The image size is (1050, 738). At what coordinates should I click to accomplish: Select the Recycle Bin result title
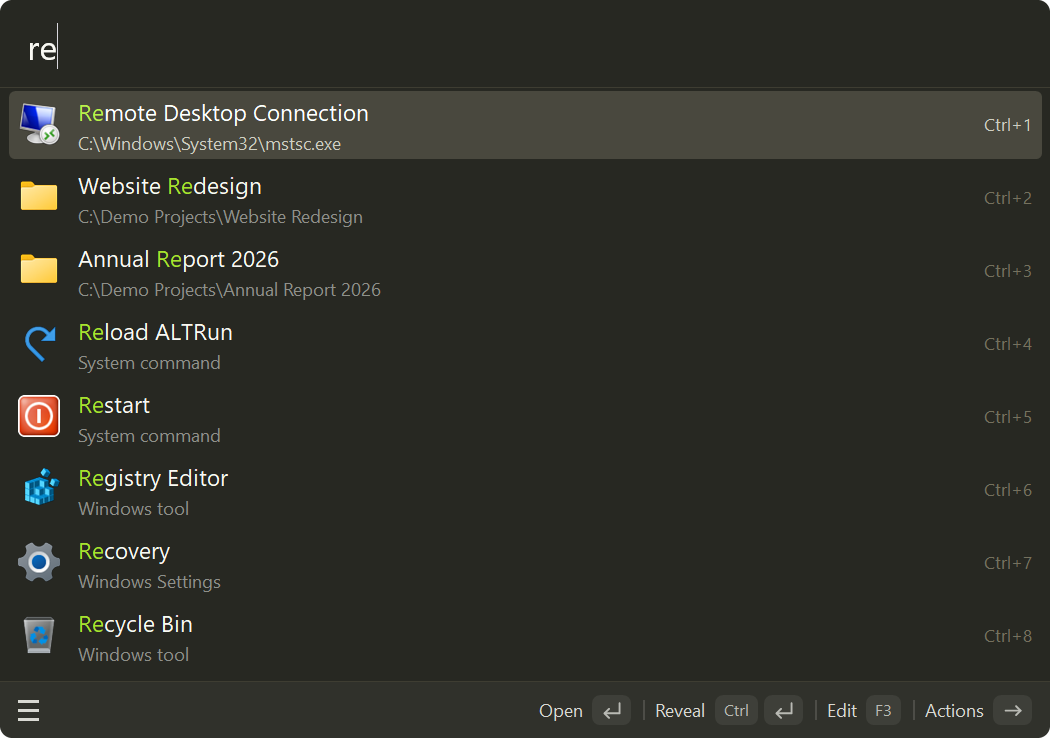(135, 624)
